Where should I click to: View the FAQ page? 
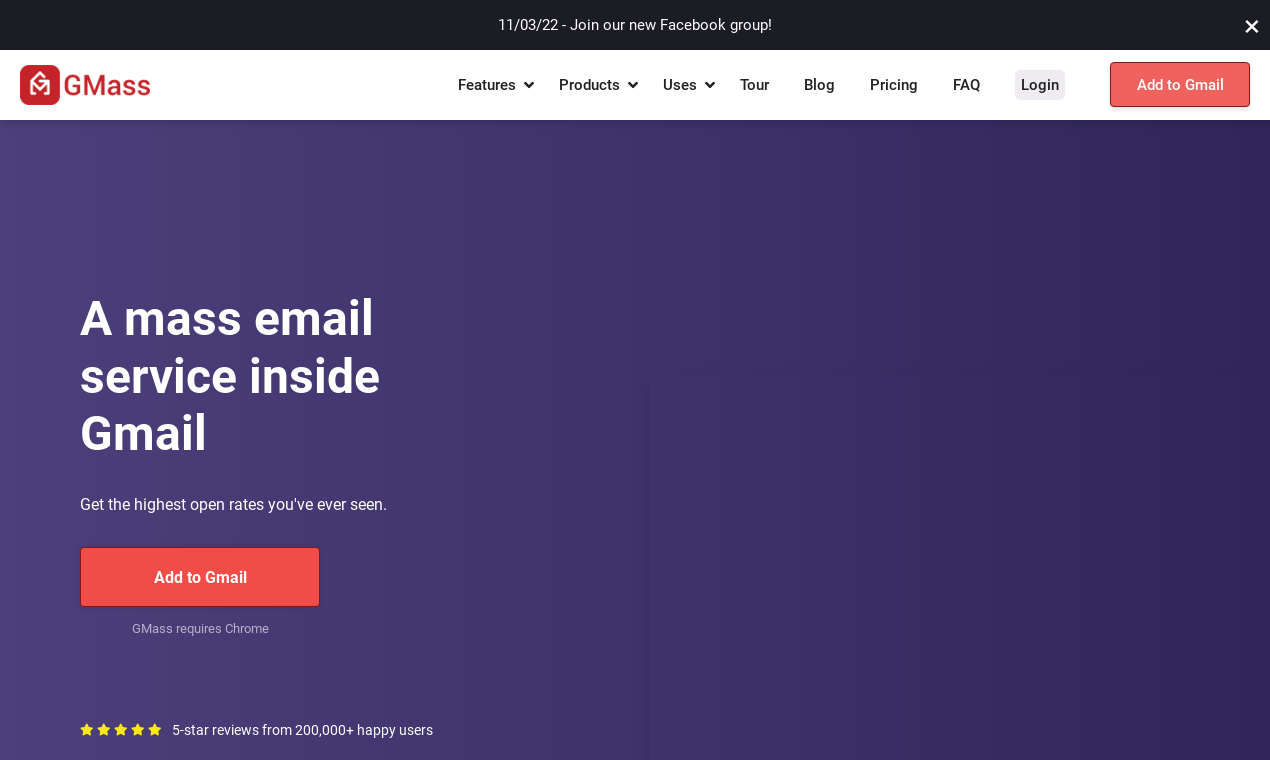[x=966, y=85]
